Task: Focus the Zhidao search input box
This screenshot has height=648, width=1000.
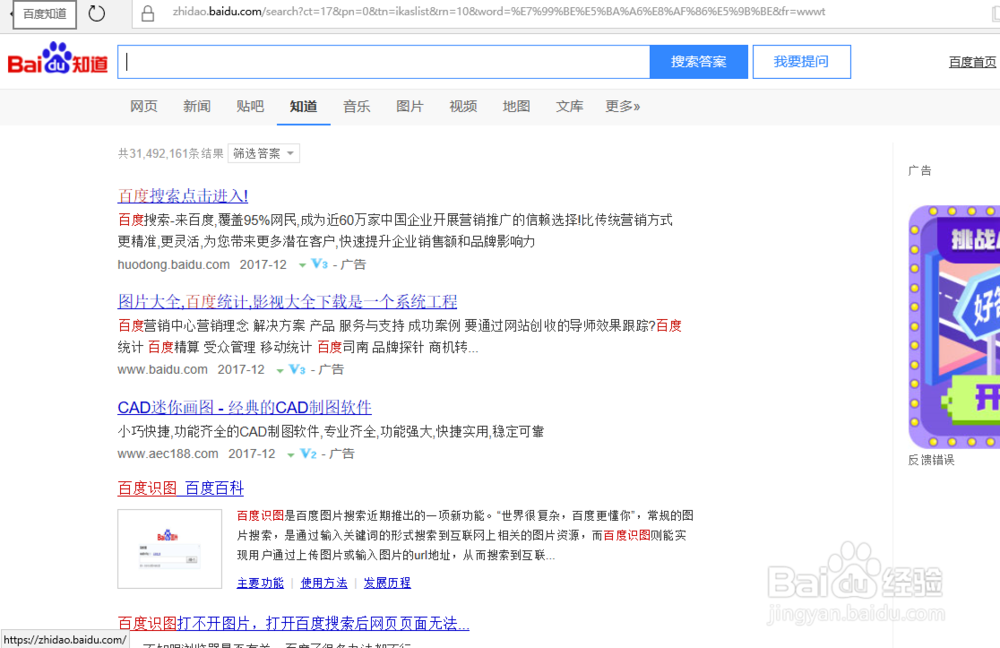Action: 384,62
